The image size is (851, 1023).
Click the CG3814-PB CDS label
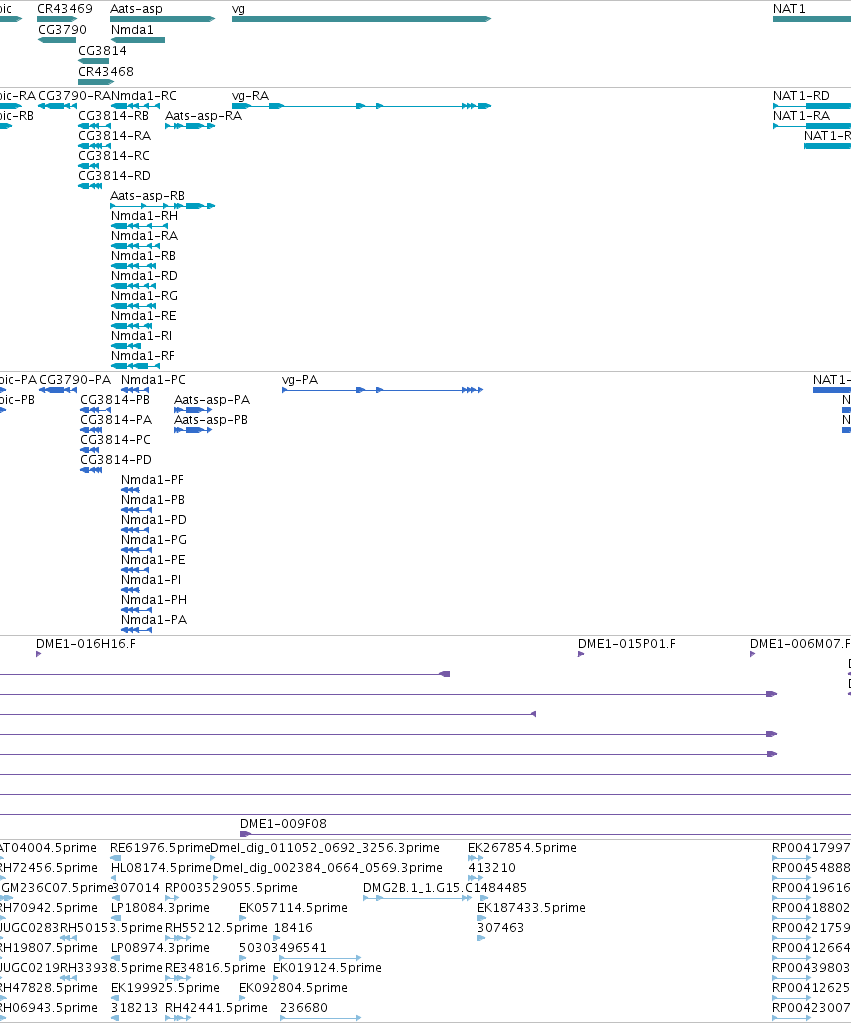click(116, 400)
